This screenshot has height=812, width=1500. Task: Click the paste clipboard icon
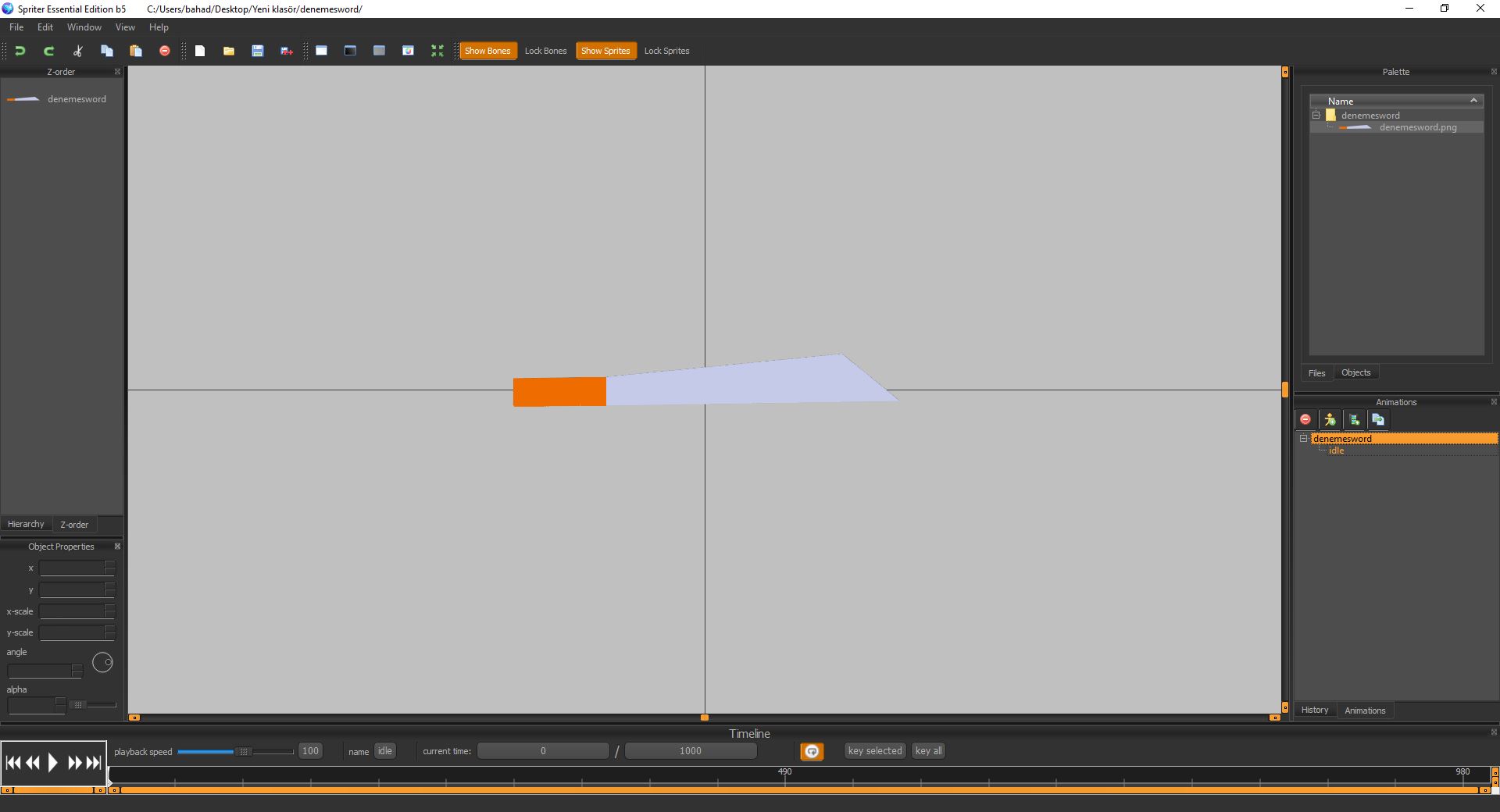[136, 51]
